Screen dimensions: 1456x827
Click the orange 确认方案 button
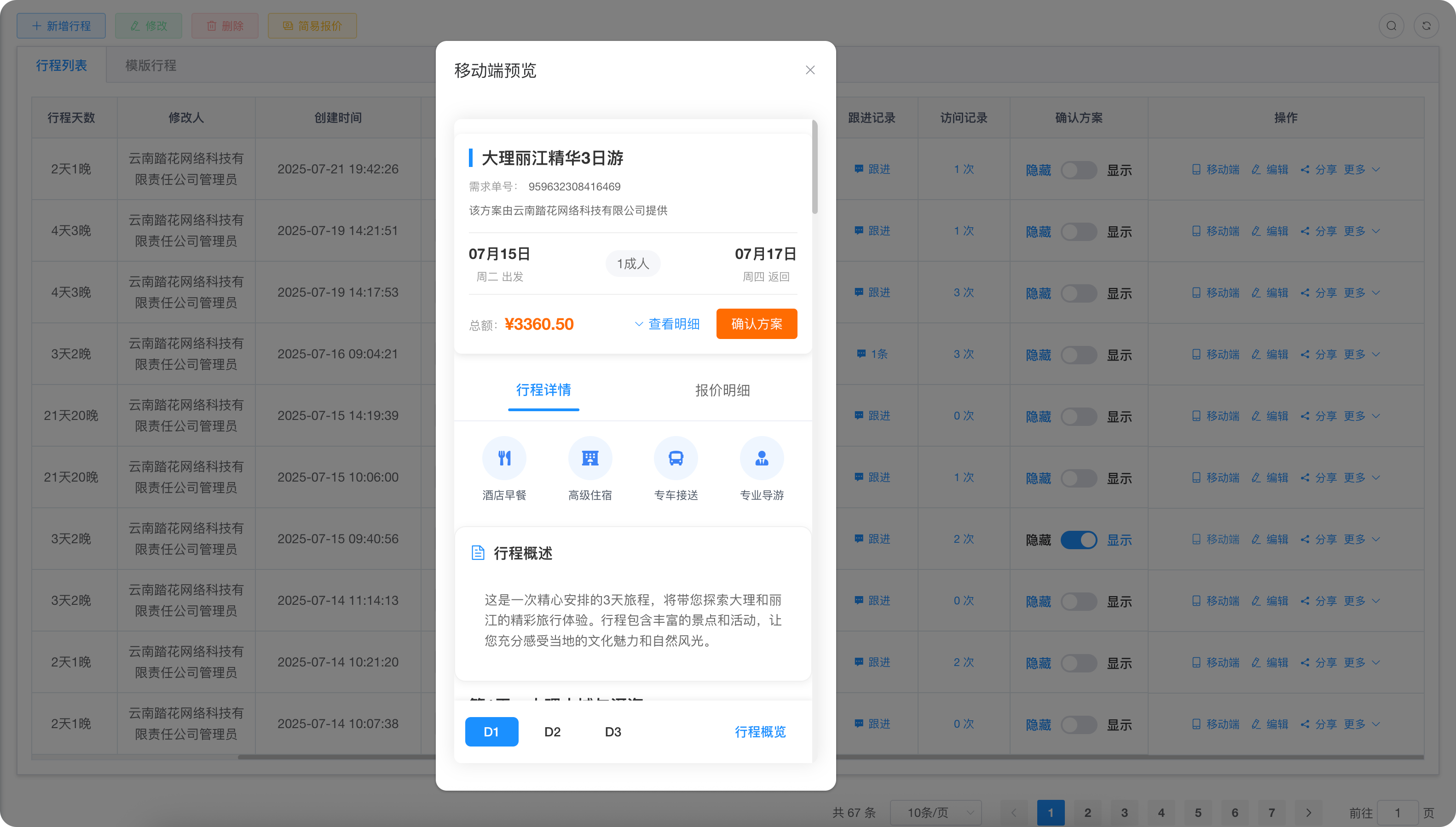[x=756, y=324]
